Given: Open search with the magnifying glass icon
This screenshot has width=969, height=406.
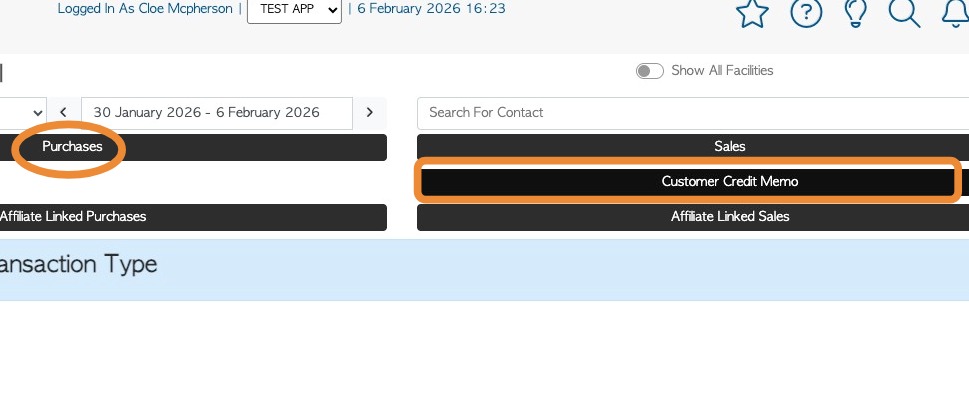Looking at the screenshot, I should click(x=904, y=12).
